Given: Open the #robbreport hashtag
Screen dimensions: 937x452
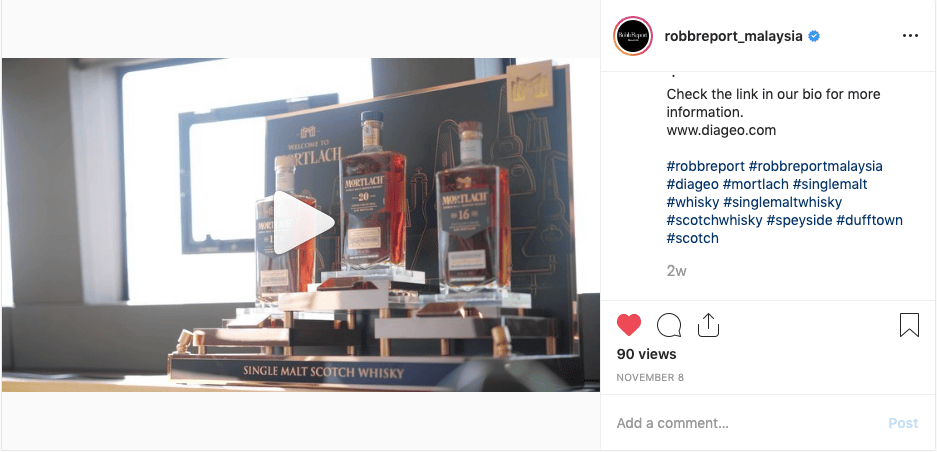Looking at the screenshot, I should pos(705,166).
